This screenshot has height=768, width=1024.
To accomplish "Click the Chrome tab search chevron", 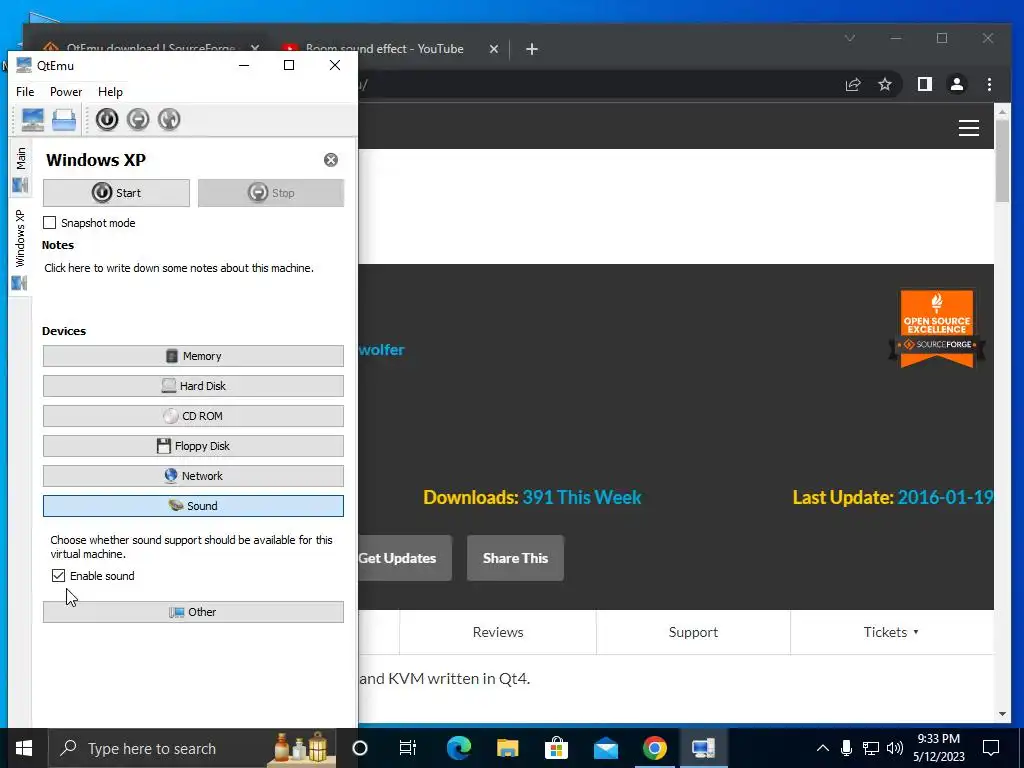I will 850,39.
